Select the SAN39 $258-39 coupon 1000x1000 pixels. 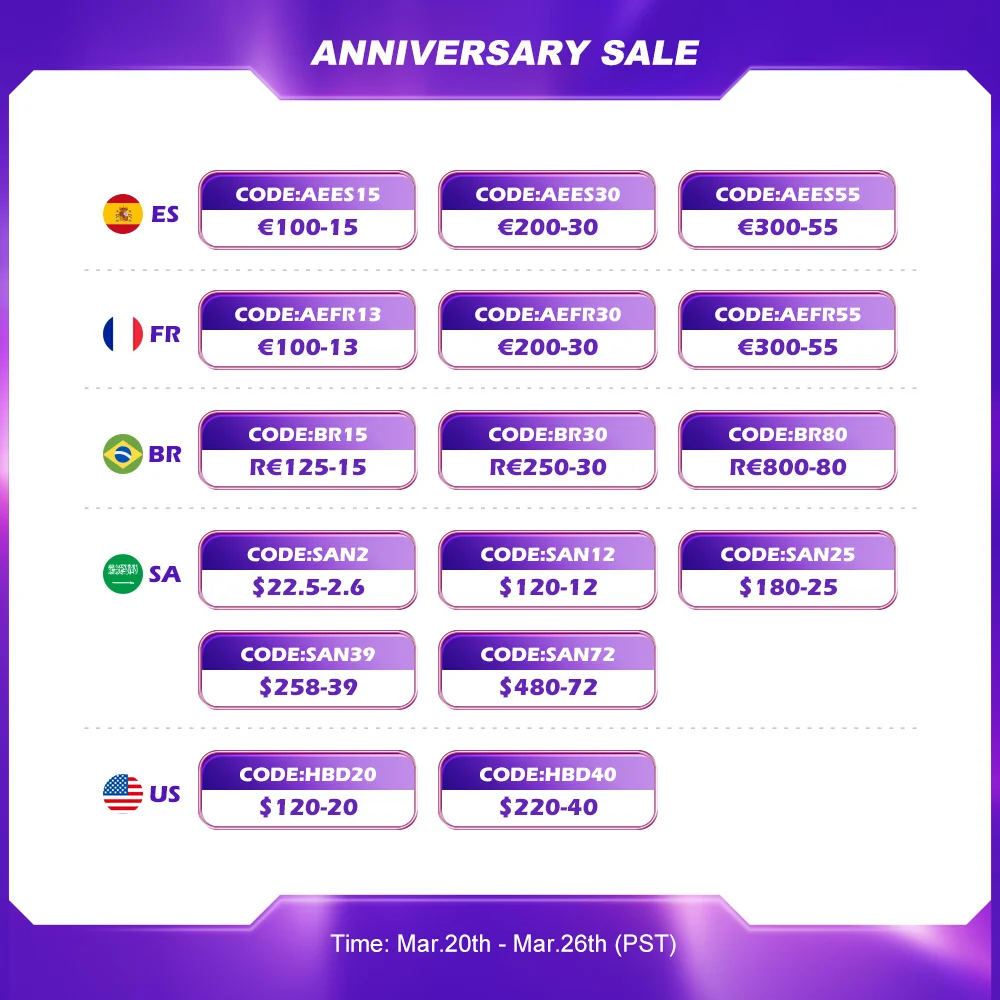307,670
